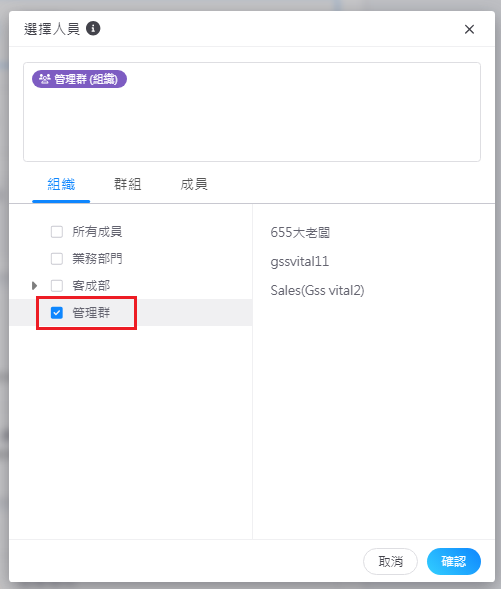
Task: Select member Sales(Gss vital2)
Action: pos(317,290)
